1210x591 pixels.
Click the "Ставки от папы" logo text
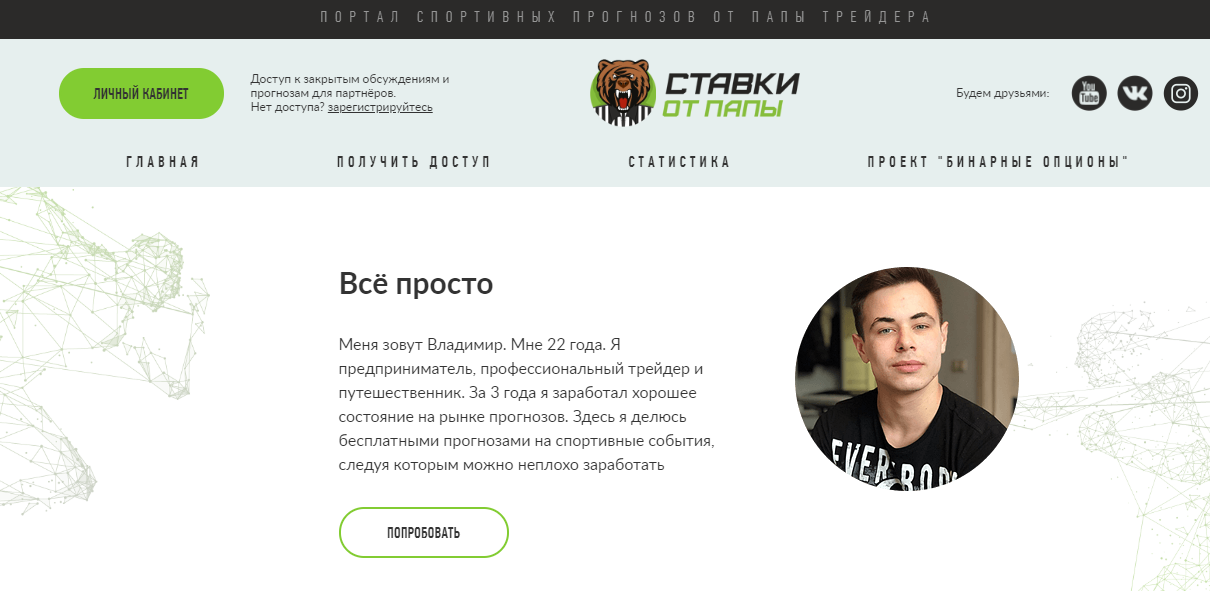coord(731,95)
